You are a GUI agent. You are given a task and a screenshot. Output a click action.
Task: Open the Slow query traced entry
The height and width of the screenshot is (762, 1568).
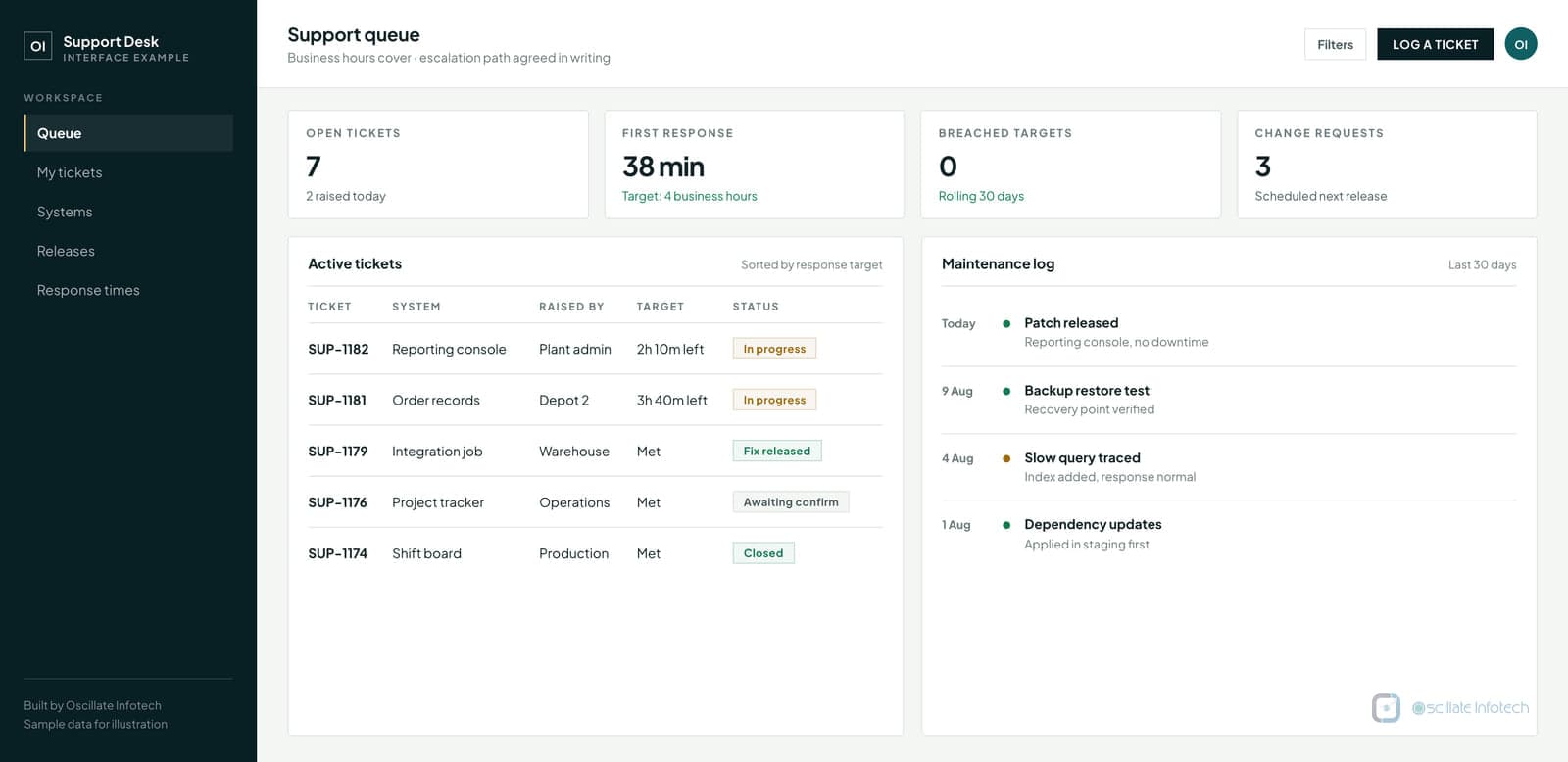[1229, 467]
